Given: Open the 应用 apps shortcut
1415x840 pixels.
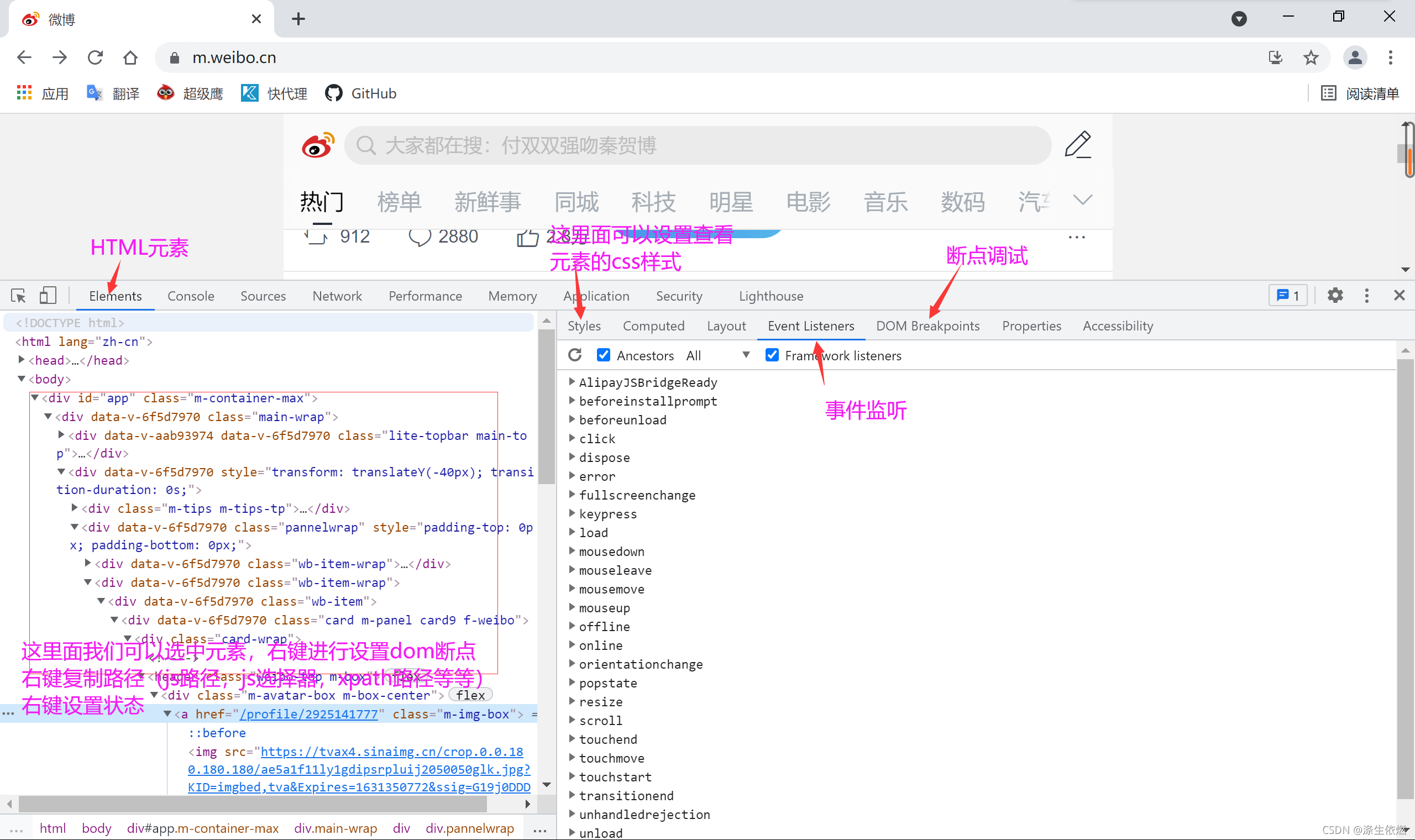Looking at the screenshot, I should point(43,93).
